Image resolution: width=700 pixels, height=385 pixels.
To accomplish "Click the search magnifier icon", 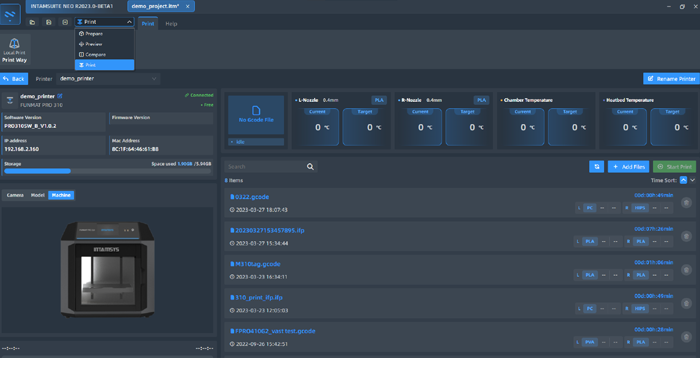I will pos(310,167).
